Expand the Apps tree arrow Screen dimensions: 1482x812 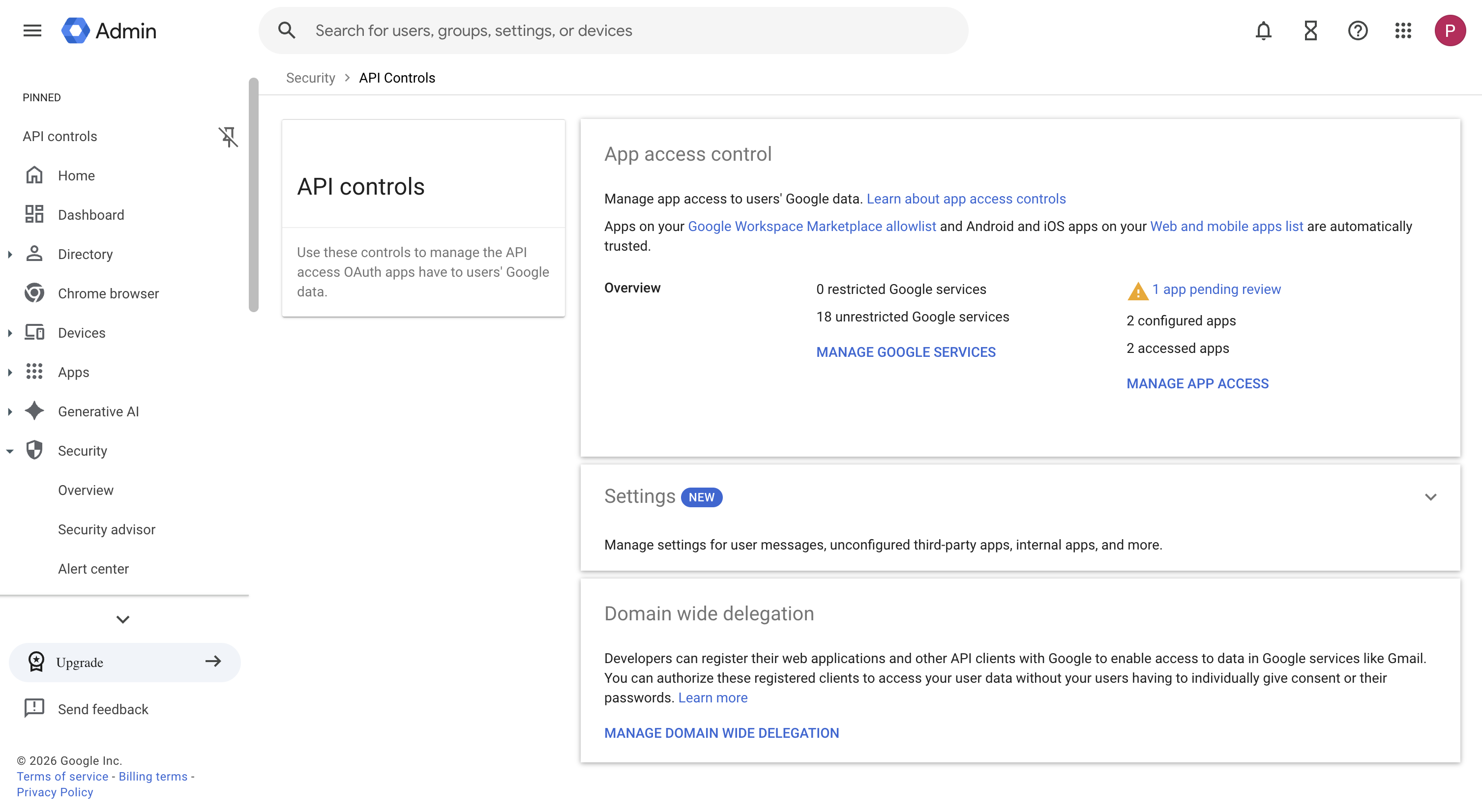10,372
